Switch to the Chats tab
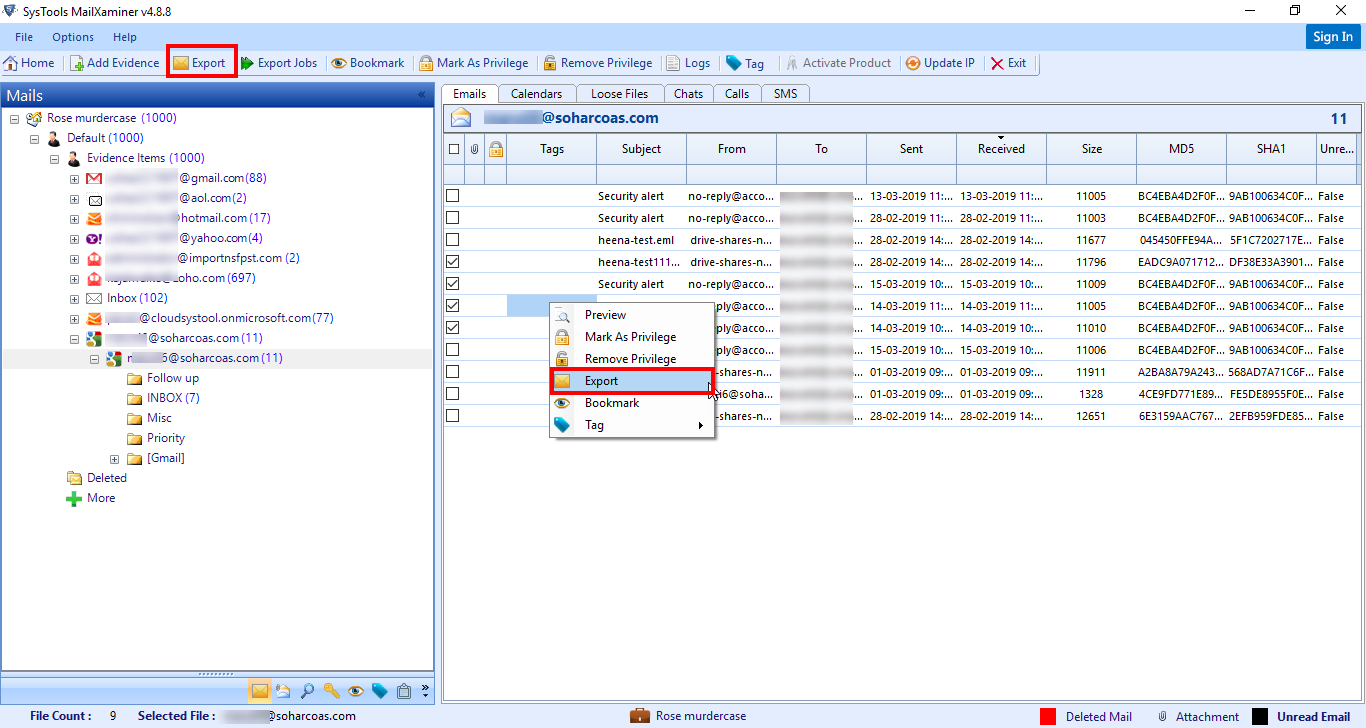Screen dimensions: 1366x728 pyautogui.click(x=688, y=94)
